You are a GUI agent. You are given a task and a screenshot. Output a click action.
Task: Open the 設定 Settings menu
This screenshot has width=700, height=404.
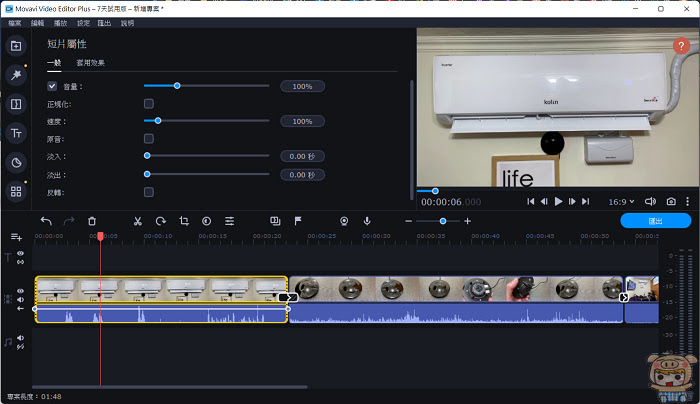point(83,23)
